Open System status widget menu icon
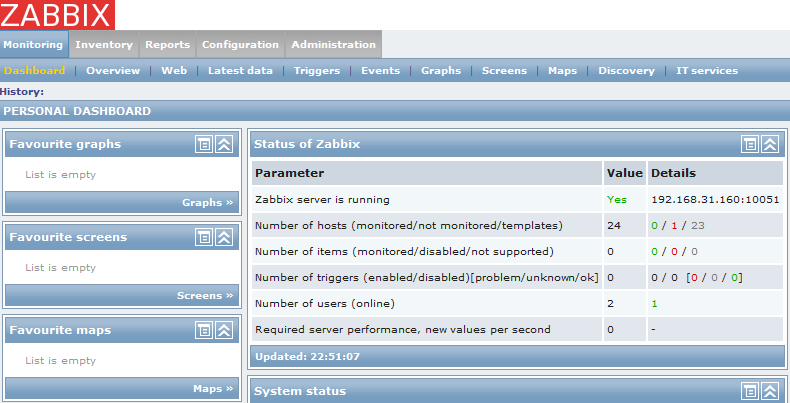This screenshot has height=403, width=790. pos(750,391)
